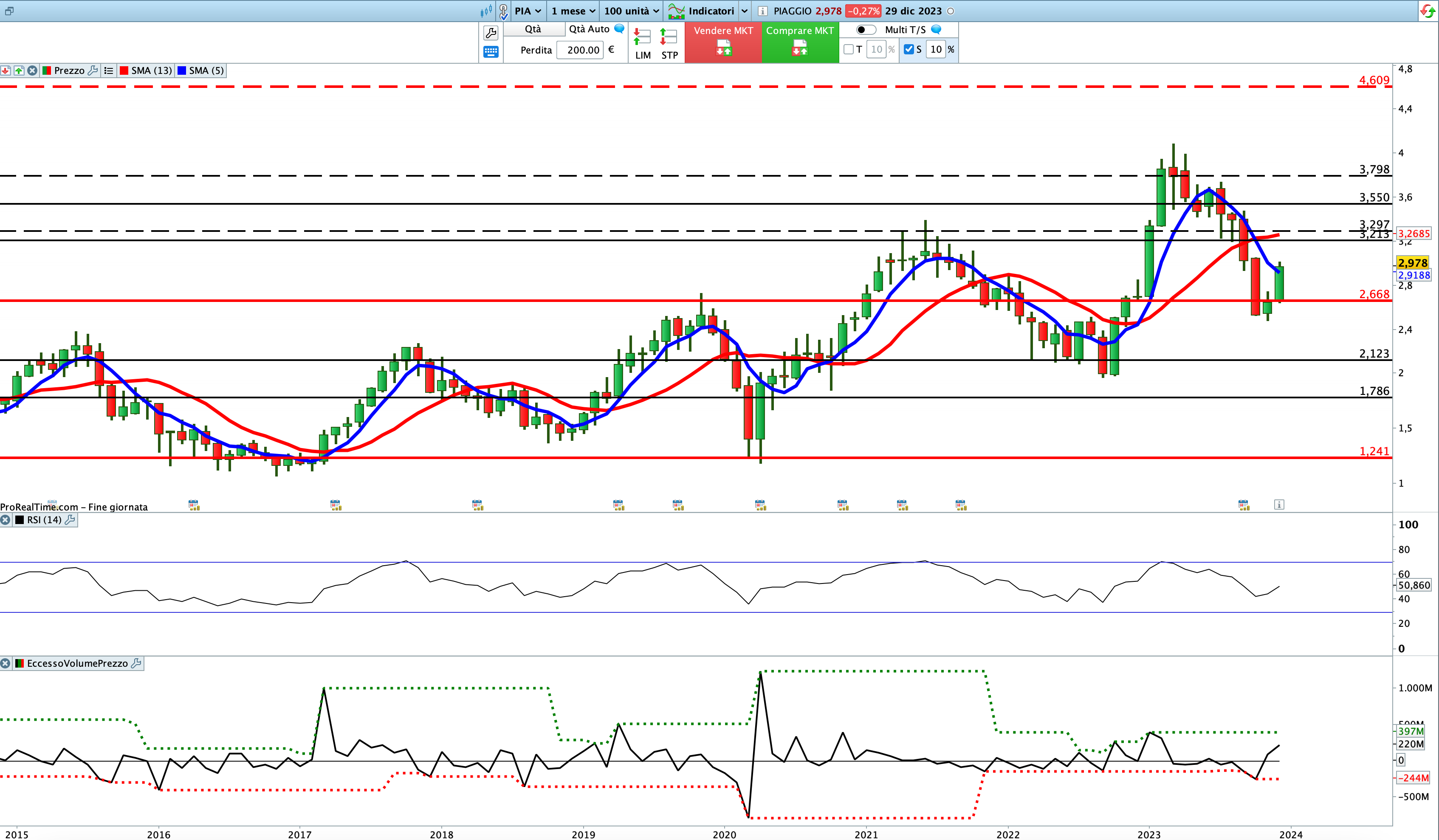This screenshot has width=1439, height=840.
Task: Click the 50,860 RSI value tag
Action: pos(1414,585)
